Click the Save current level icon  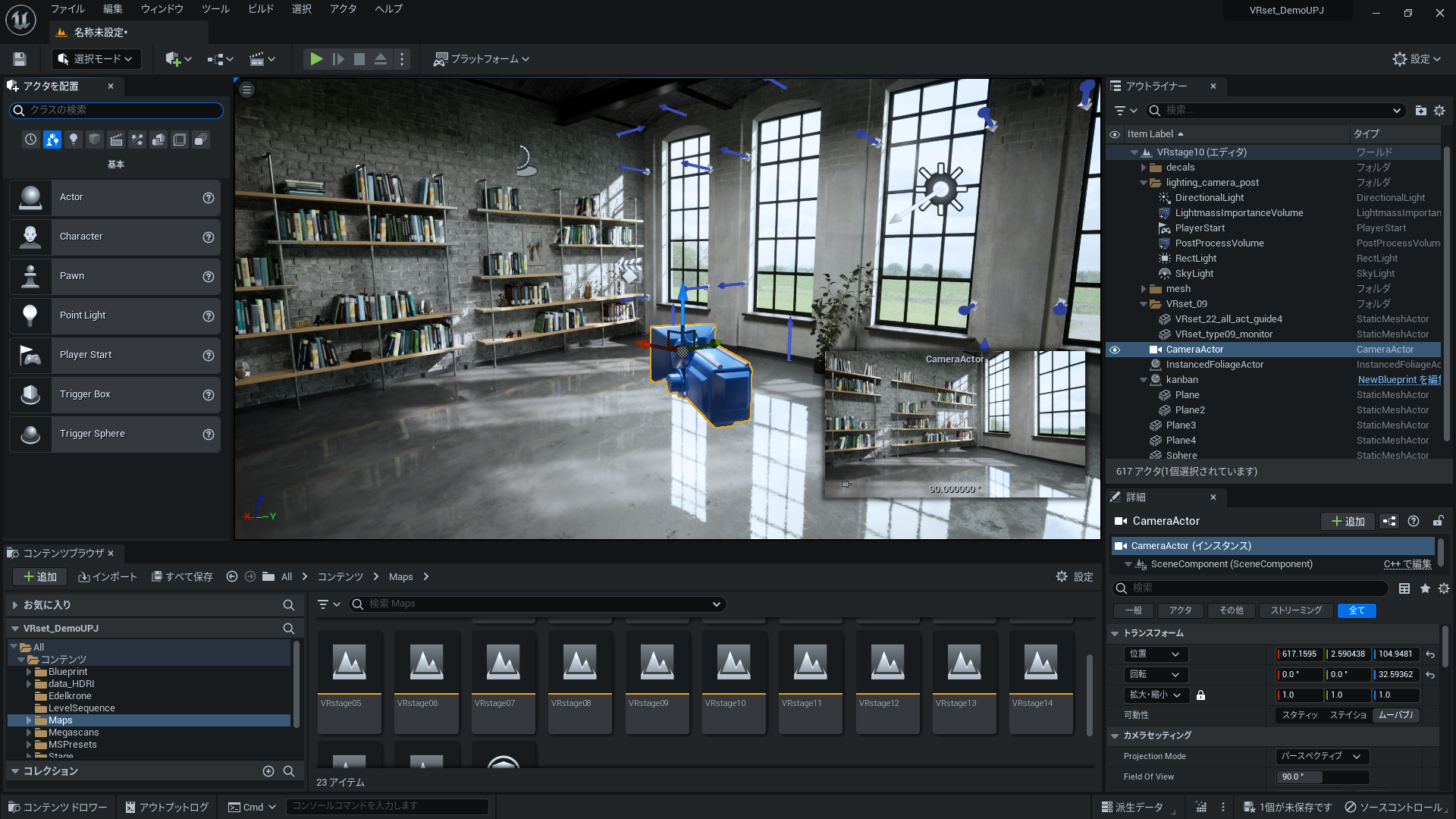[x=20, y=59]
